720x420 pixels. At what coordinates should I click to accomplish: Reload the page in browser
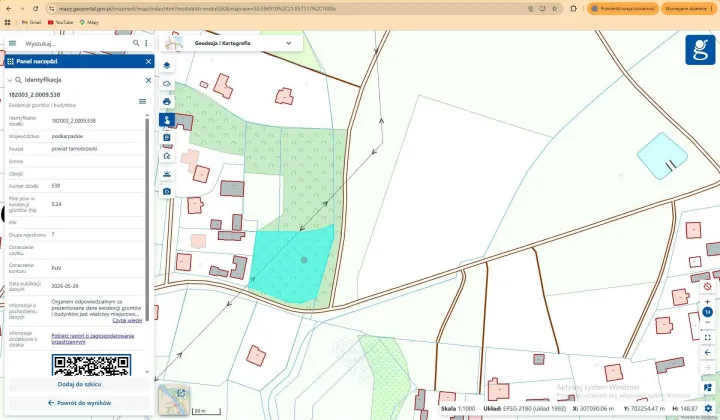pyautogui.click(x=35, y=8)
